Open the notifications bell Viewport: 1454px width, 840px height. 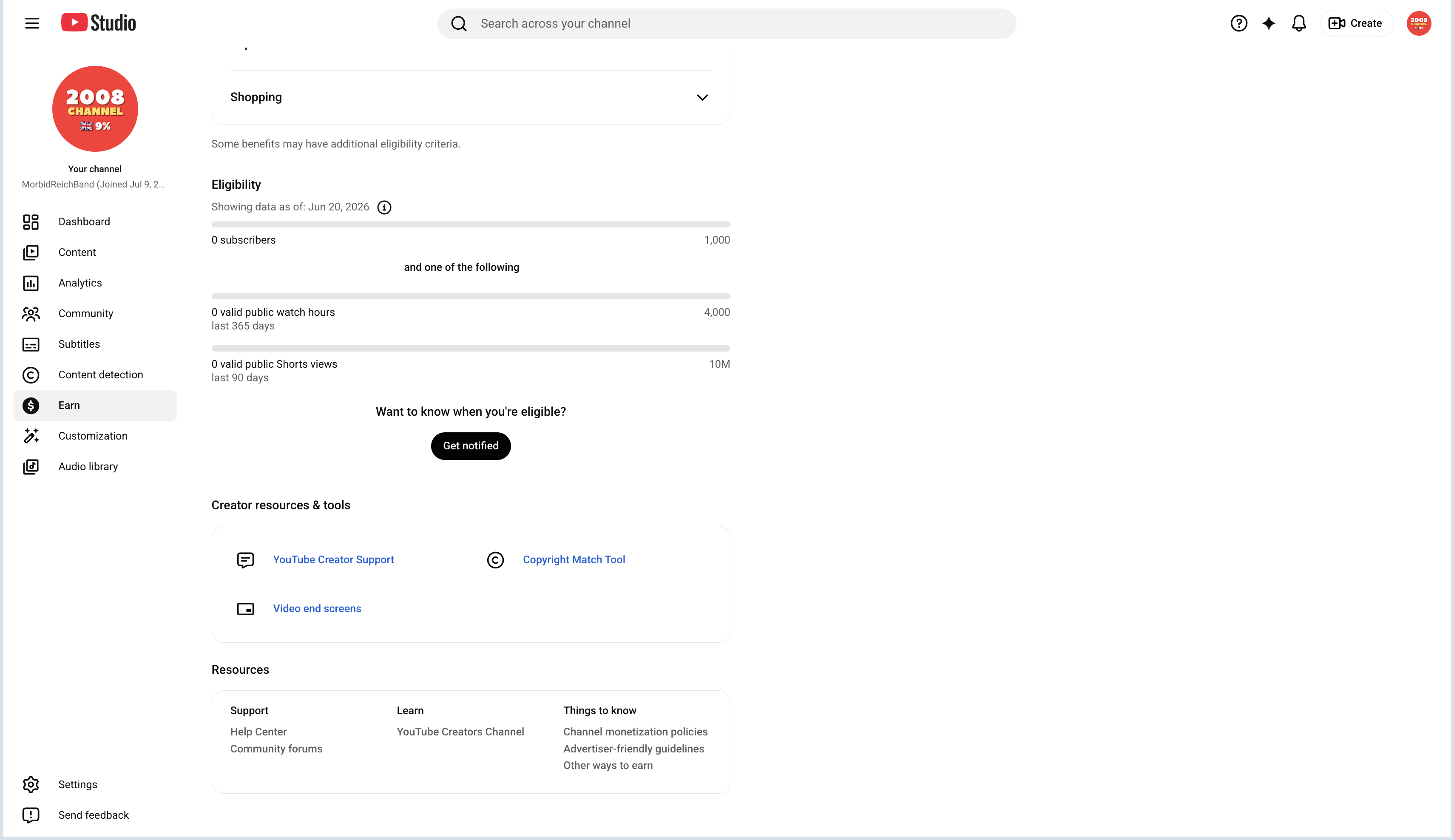click(x=1298, y=23)
